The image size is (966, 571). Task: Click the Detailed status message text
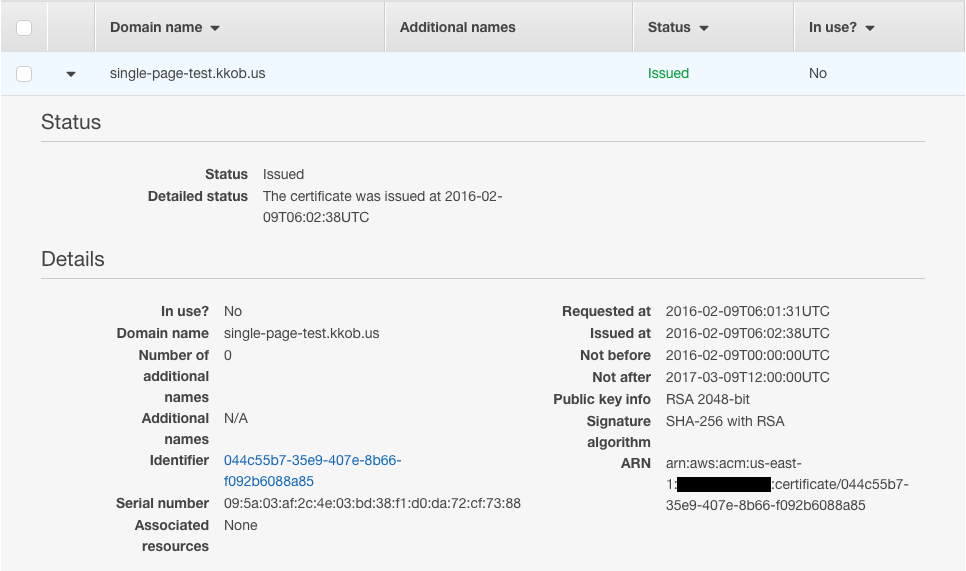coord(382,206)
